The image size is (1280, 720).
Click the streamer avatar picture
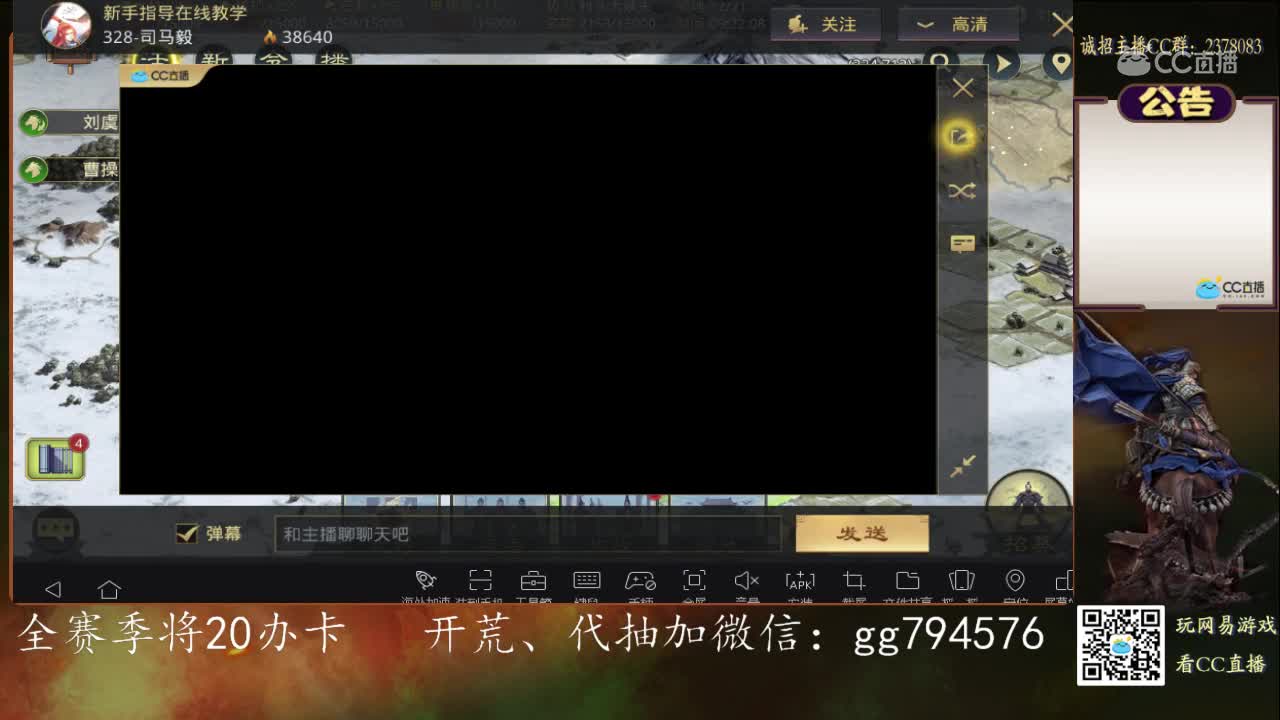(x=65, y=25)
